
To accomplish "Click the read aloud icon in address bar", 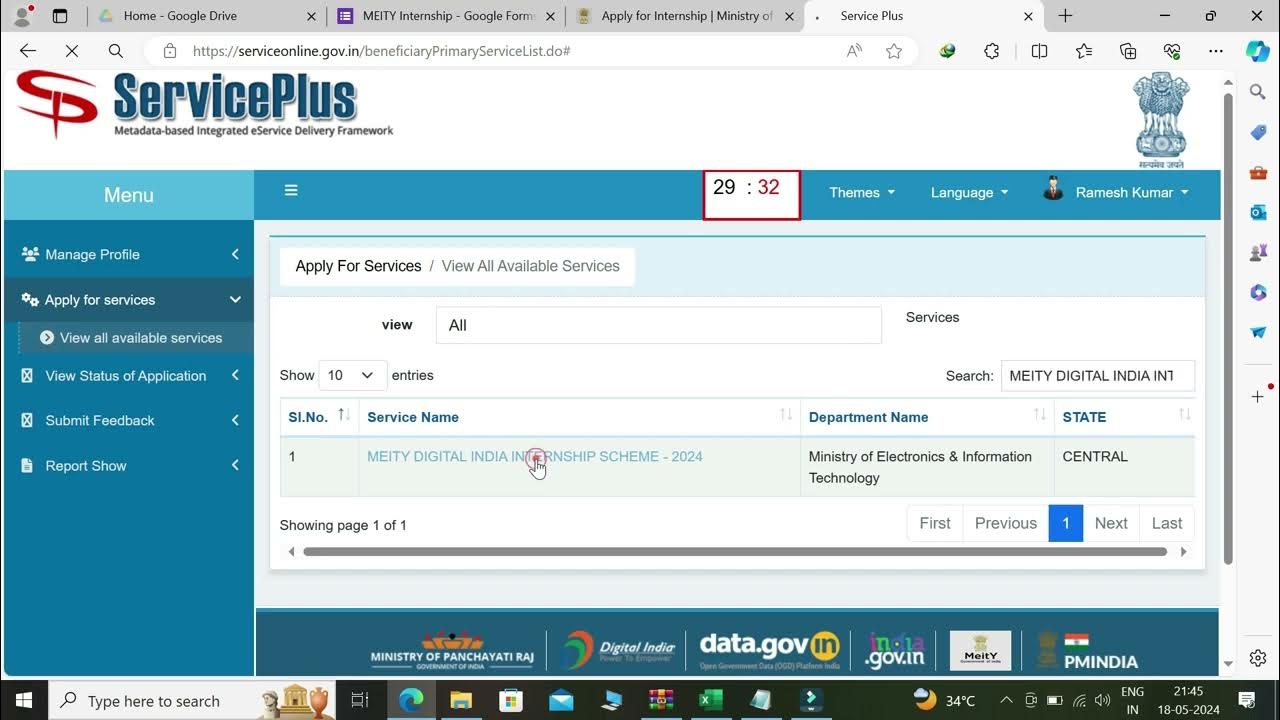I will coord(854,51).
